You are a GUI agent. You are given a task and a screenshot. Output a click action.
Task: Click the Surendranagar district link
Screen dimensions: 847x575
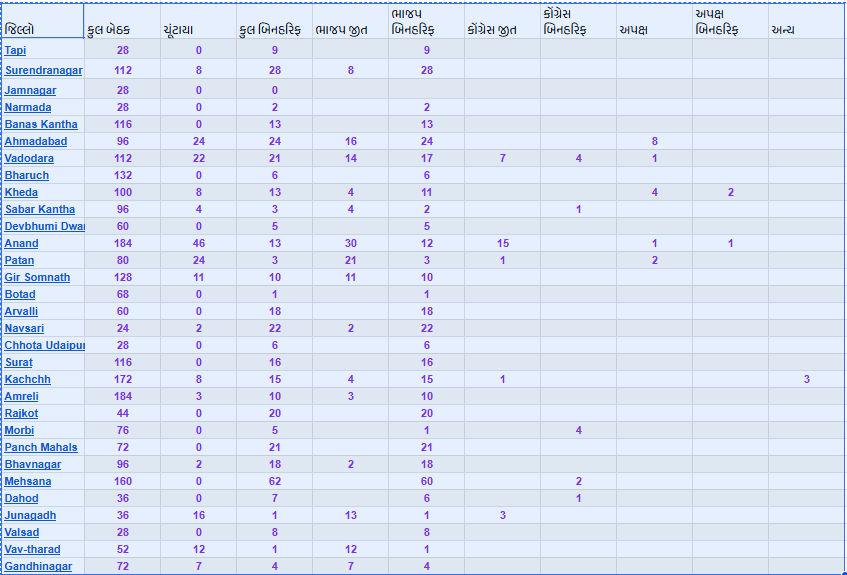tap(43, 71)
